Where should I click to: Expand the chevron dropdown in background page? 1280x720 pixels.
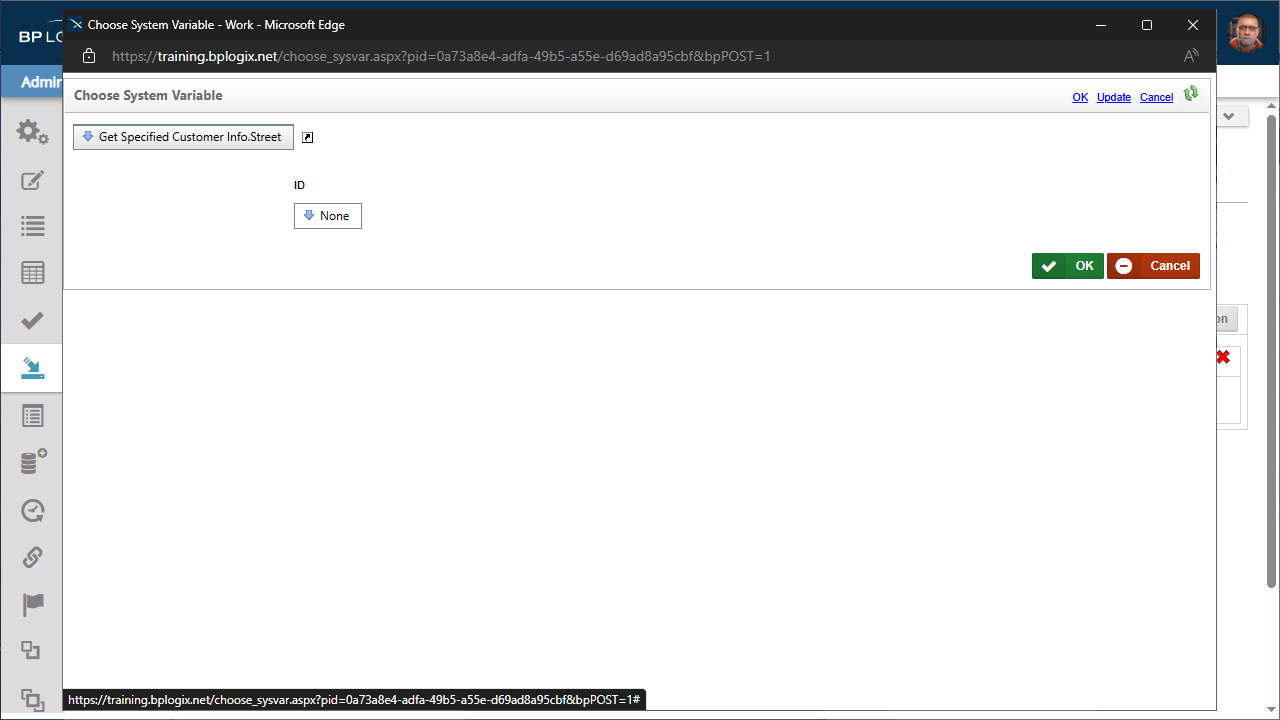(1231, 117)
